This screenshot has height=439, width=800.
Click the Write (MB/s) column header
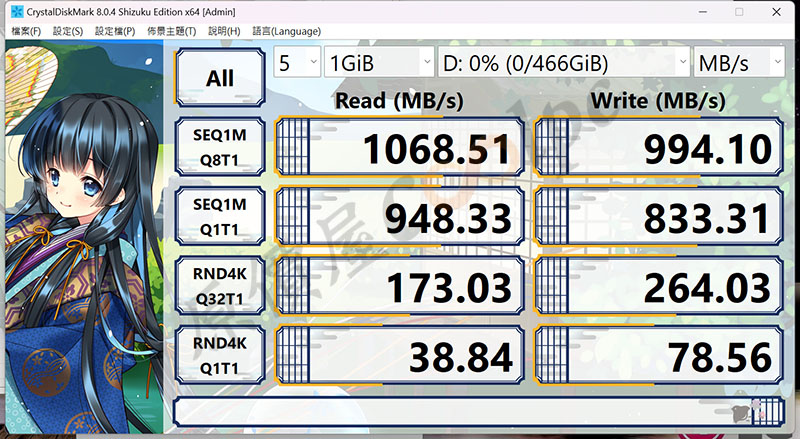pyautogui.click(x=658, y=100)
